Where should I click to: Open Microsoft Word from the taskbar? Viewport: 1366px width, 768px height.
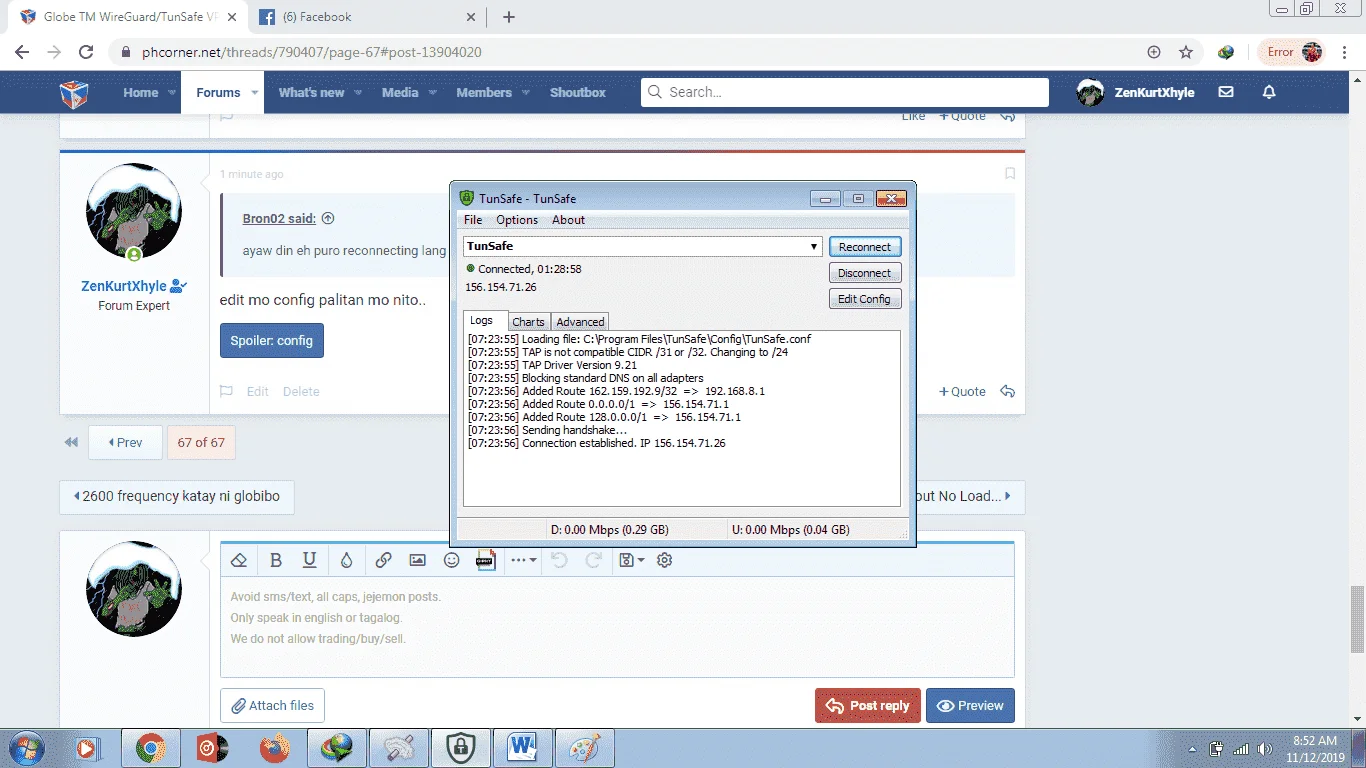(x=522, y=747)
